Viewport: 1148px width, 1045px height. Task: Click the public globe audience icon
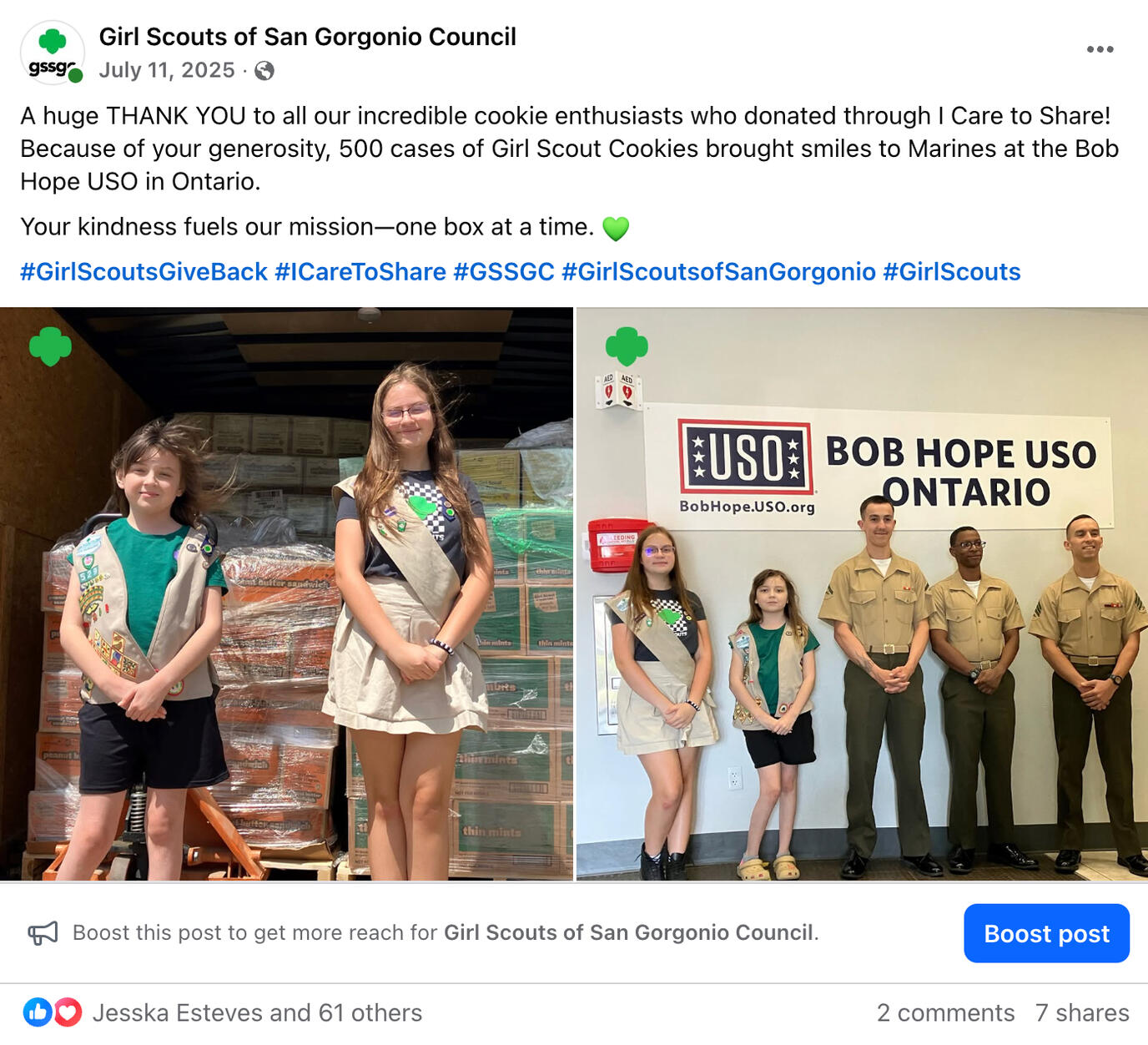tap(264, 71)
